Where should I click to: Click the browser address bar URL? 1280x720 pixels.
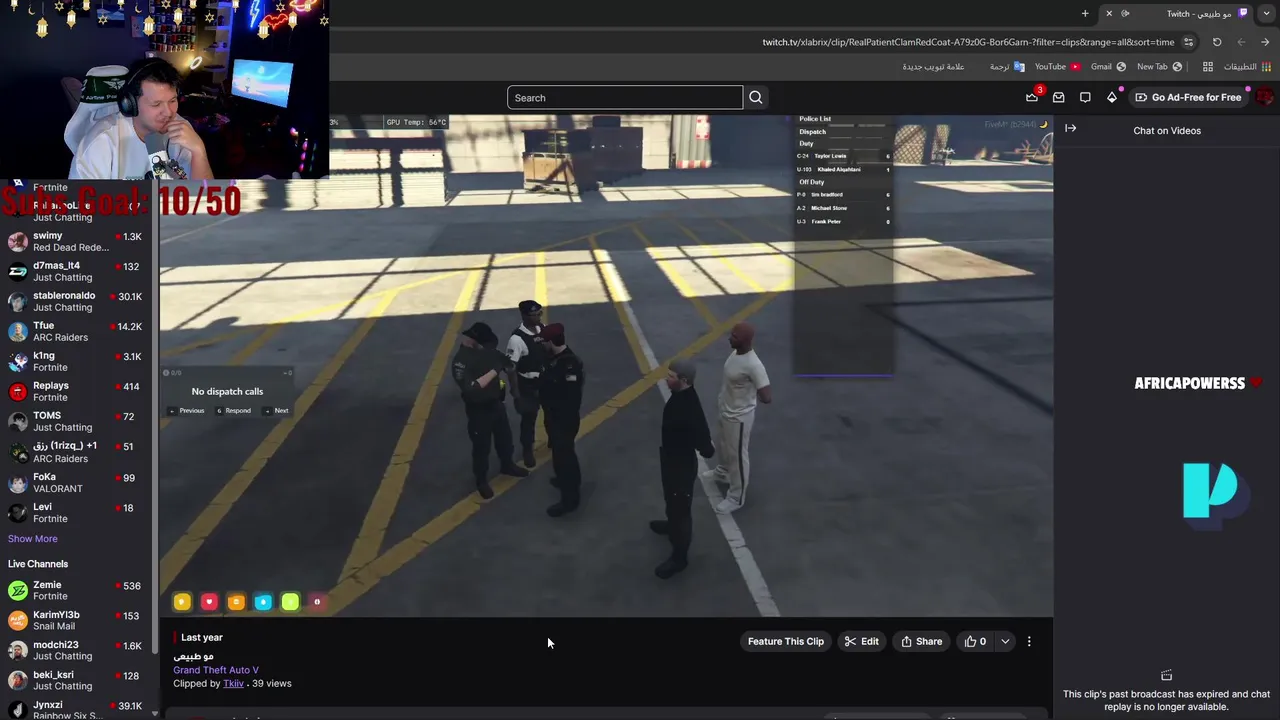pyautogui.click(x=968, y=42)
